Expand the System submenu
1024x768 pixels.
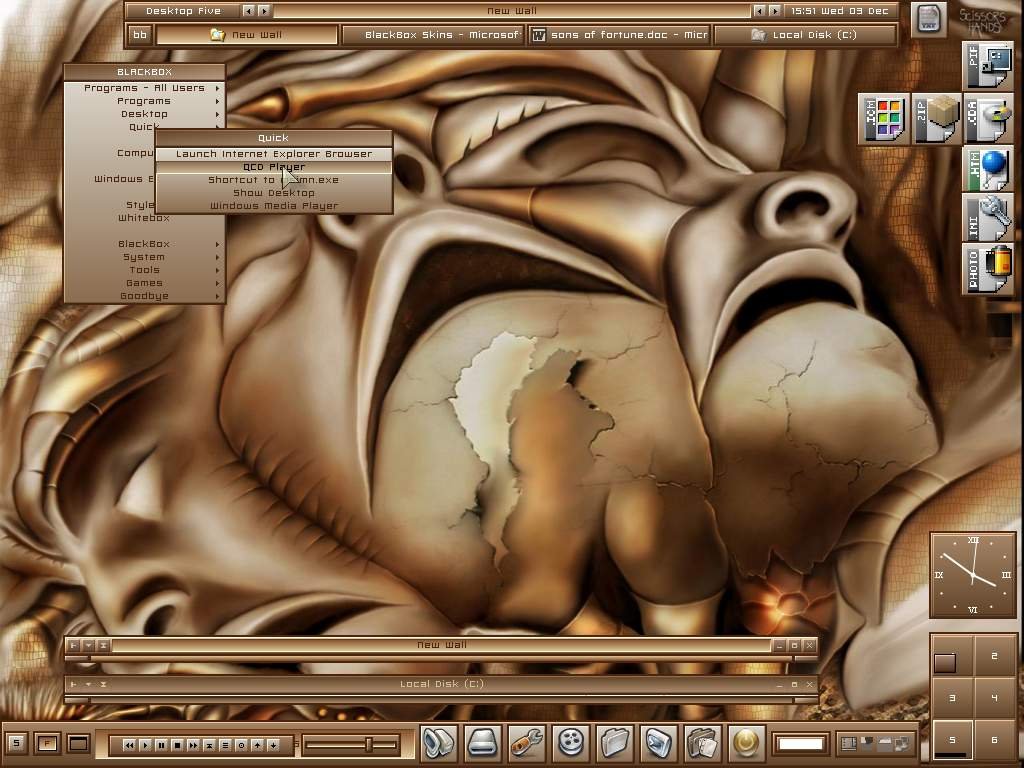[x=144, y=257]
